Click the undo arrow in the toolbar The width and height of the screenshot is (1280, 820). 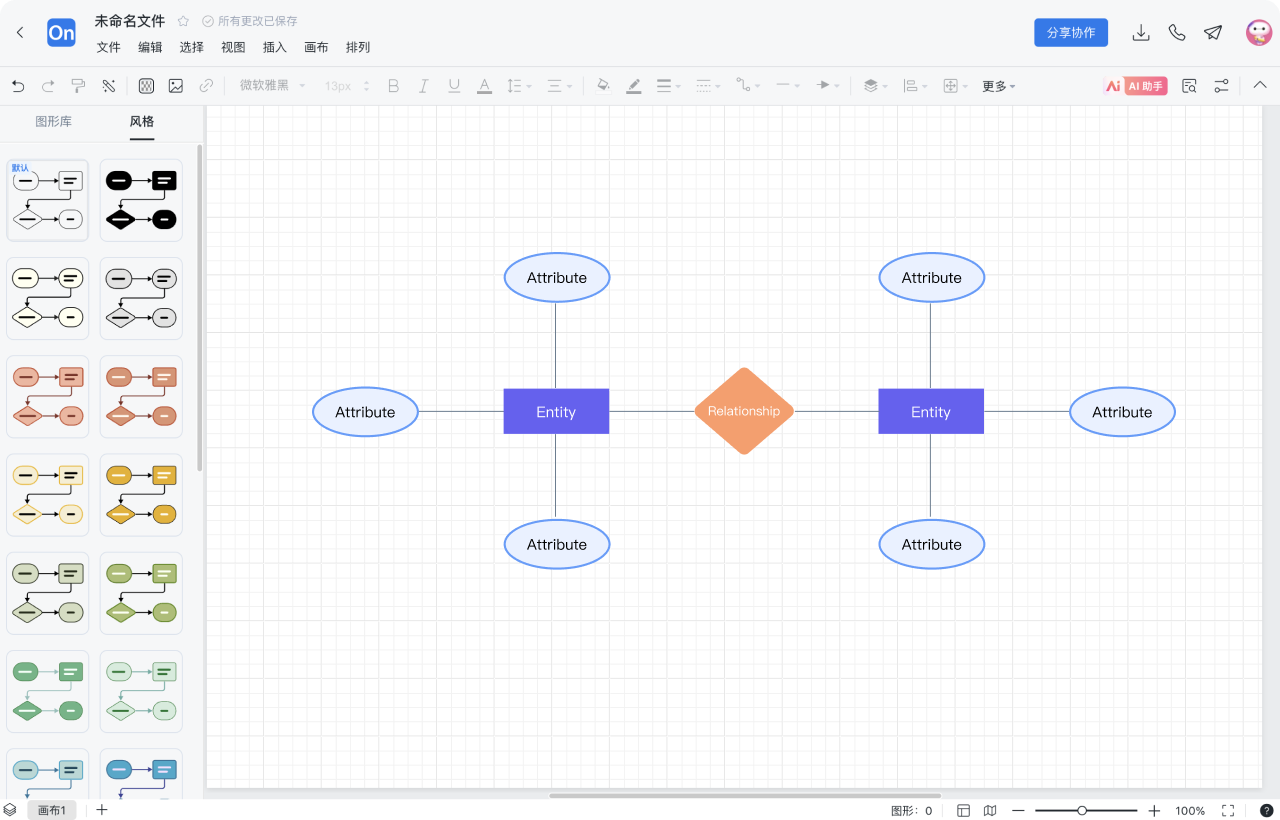[18, 86]
